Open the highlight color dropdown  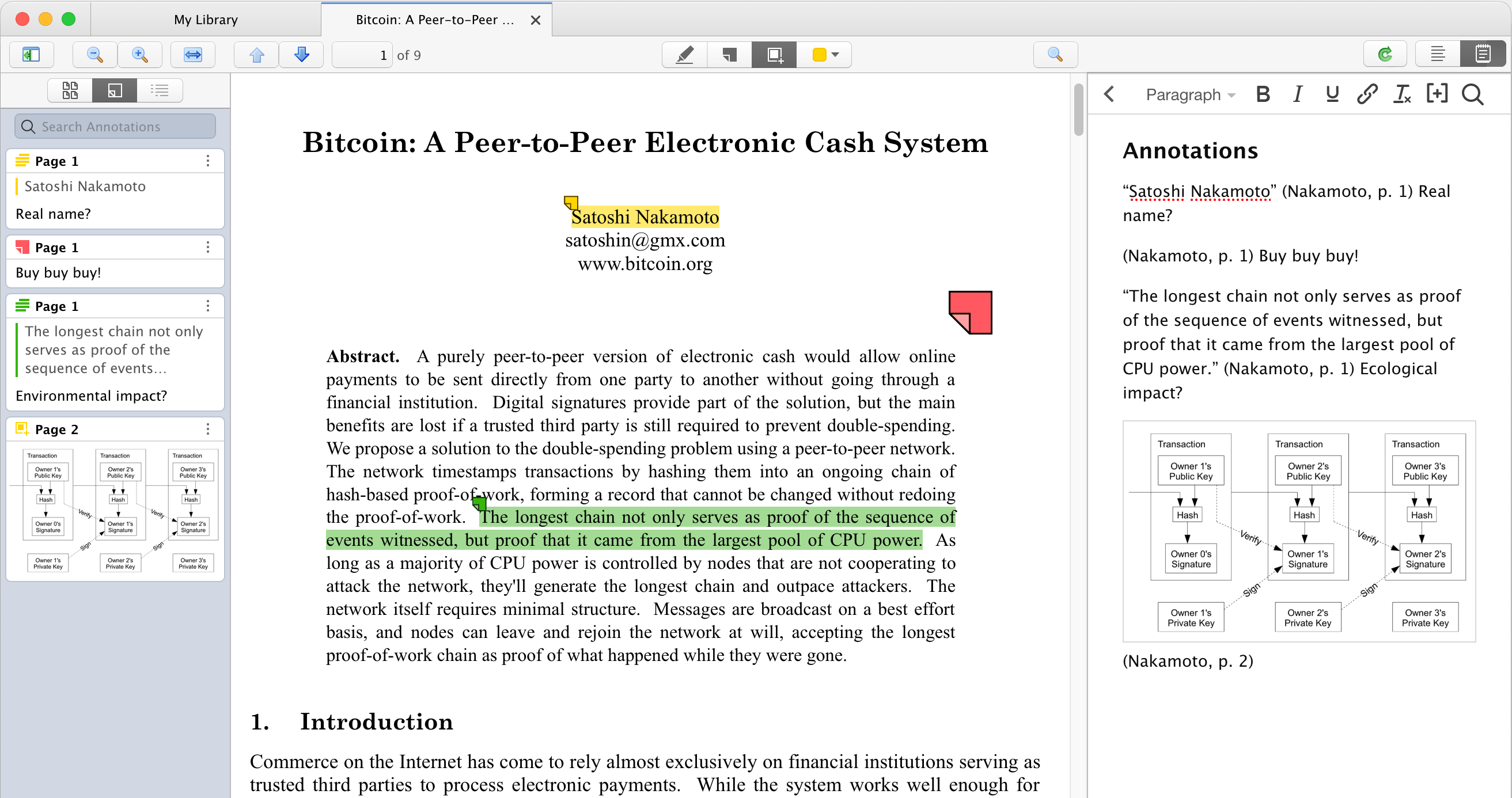click(836, 55)
